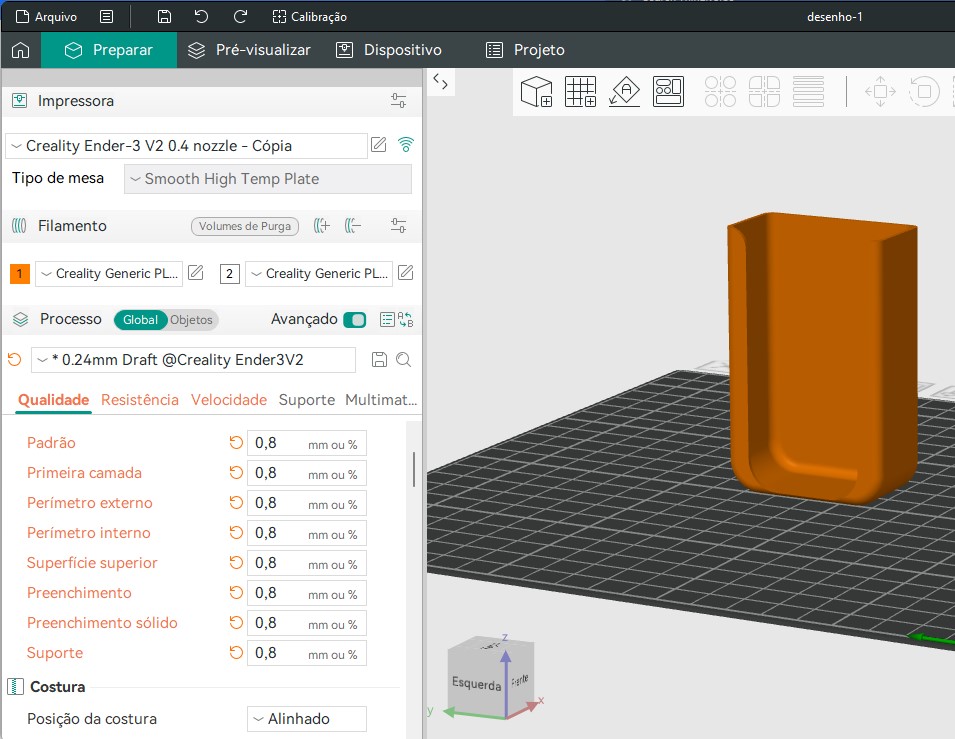Screen dimensions: 955x739
Task: Open the Posição da costura dropdown
Action: (x=306, y=719)
